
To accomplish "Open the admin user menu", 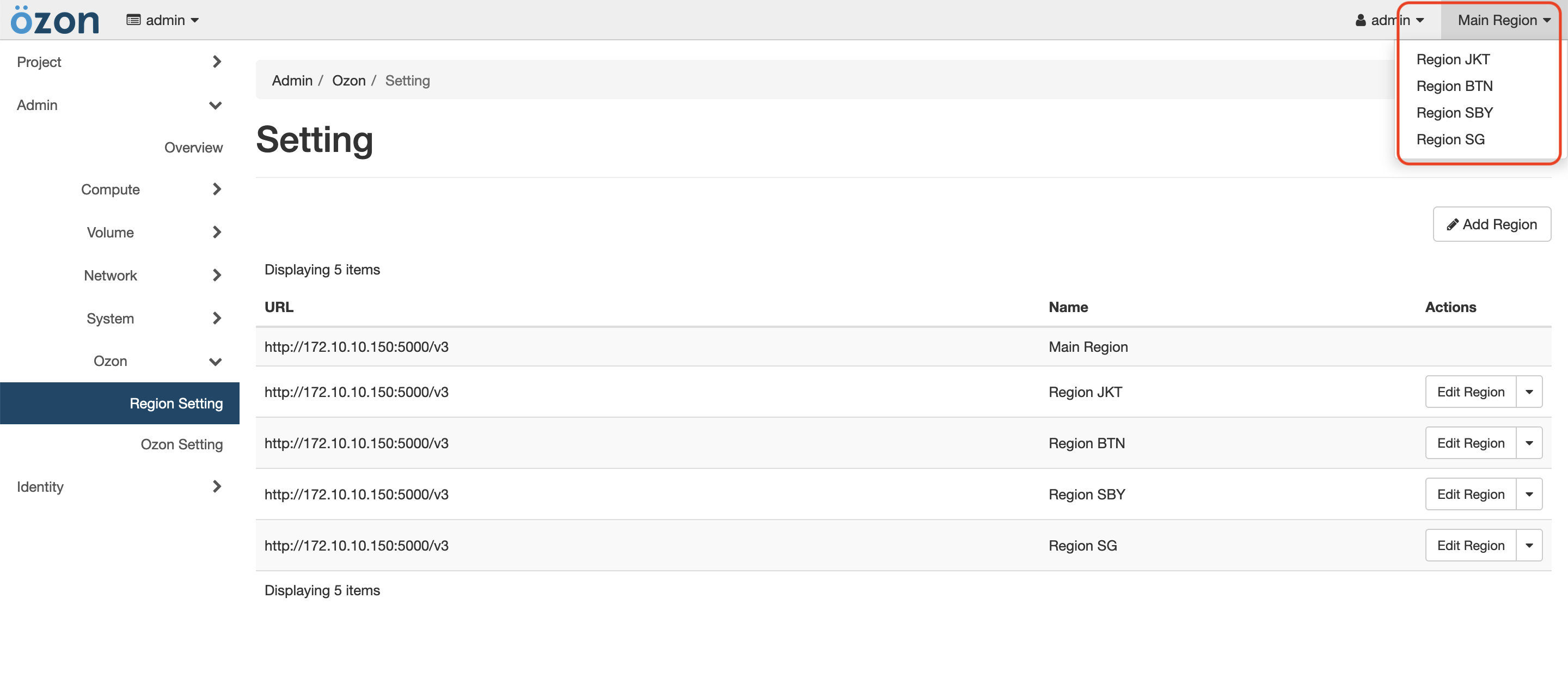I will pos(1389,20).
